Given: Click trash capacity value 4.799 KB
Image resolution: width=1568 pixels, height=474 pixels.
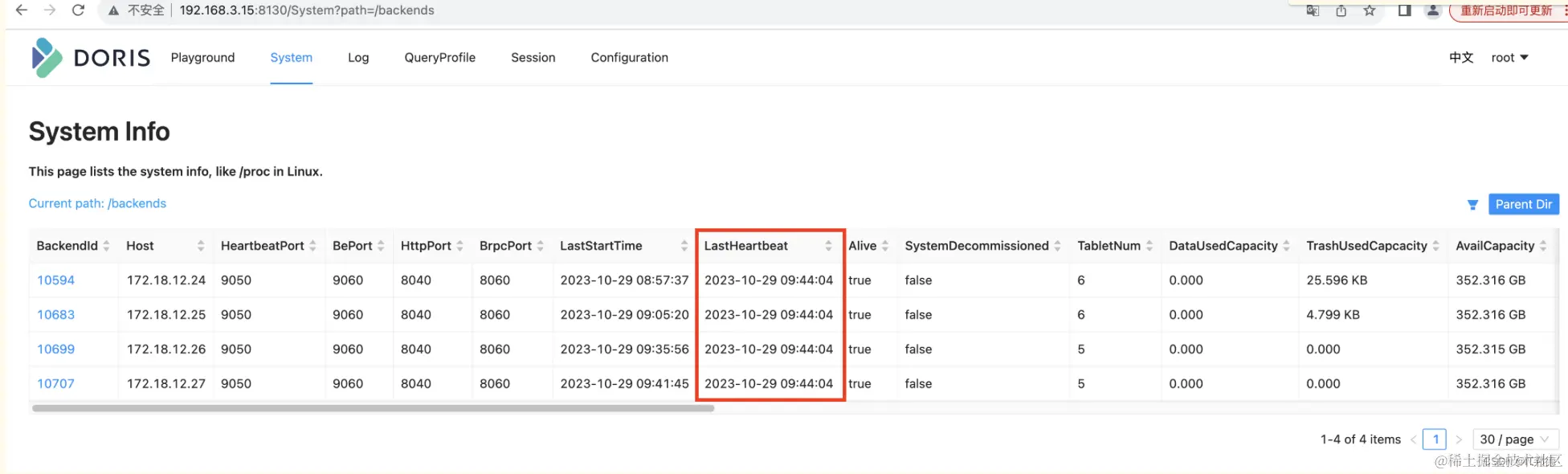Looking at the screenshot, I should tap(1333, 315).
